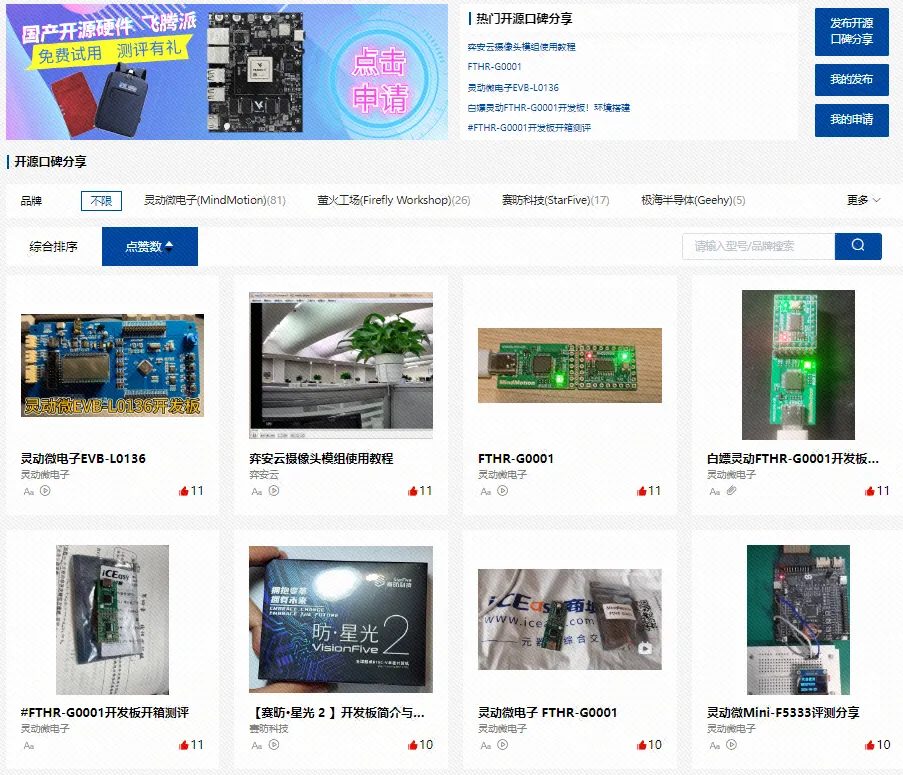Open the #FTHR-G0001开发板开箱测评 card thumbnail
903x775 pixels.
(112, 620)
